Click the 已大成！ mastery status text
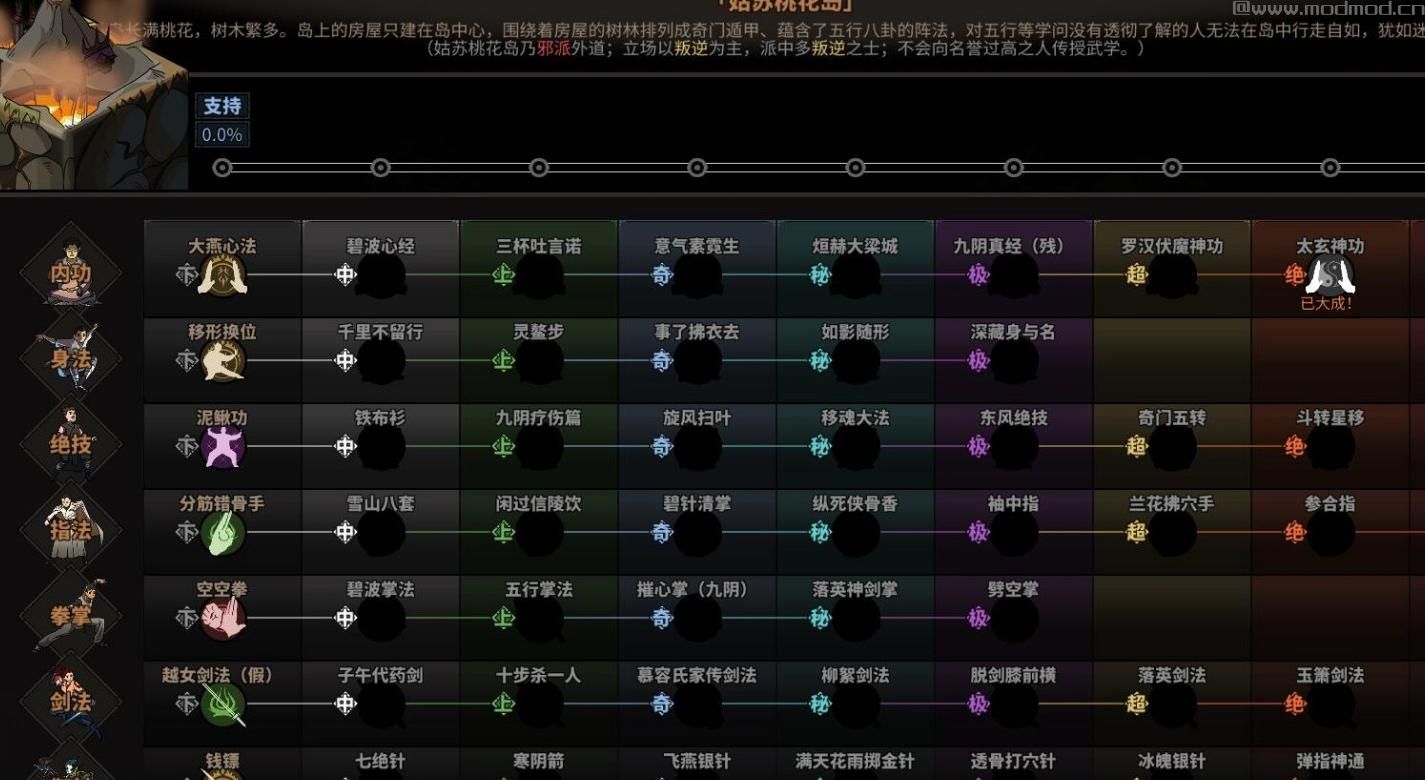1425x780 pixels. [x=1326, y=304]
